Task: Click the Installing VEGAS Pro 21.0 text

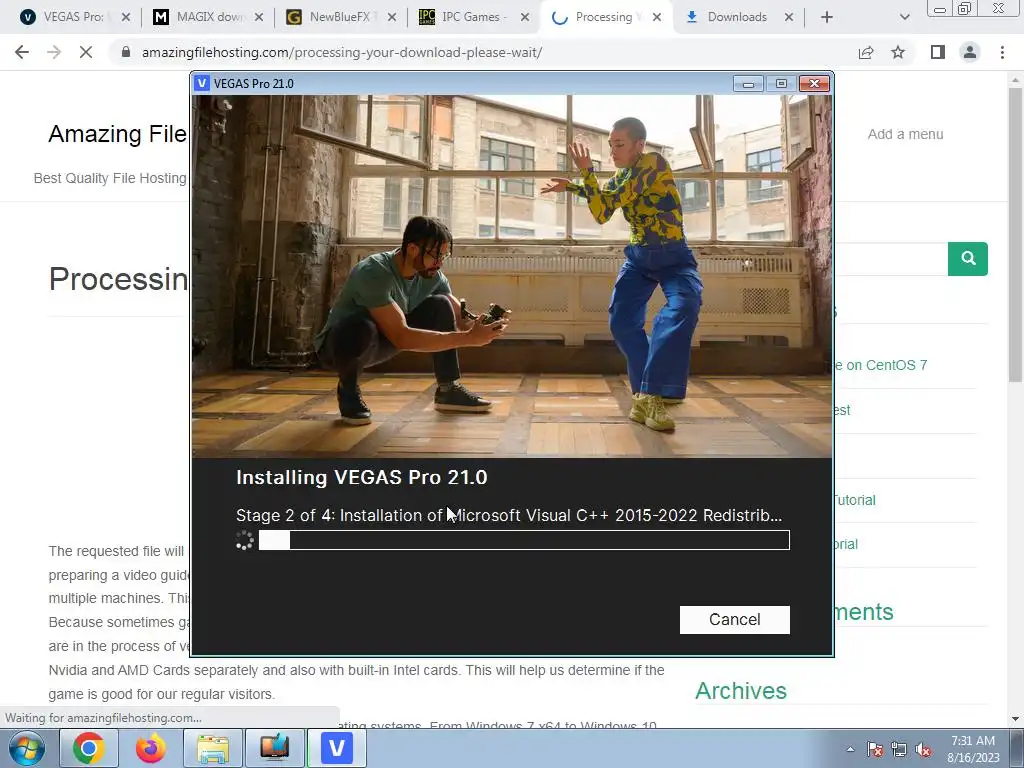Action: [x=361, y=477]
